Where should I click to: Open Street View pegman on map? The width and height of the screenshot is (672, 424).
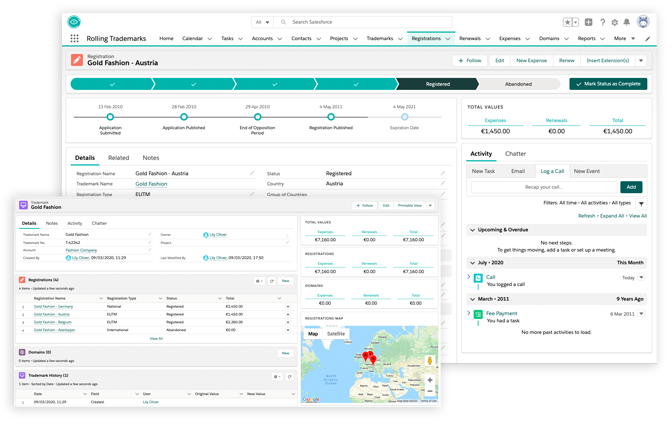429,361
